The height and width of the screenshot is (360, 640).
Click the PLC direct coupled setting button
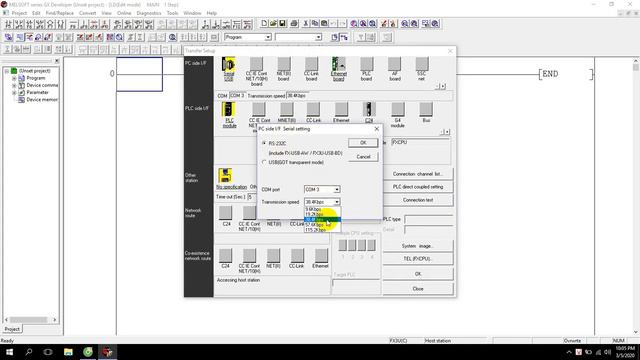click(418, 187)
